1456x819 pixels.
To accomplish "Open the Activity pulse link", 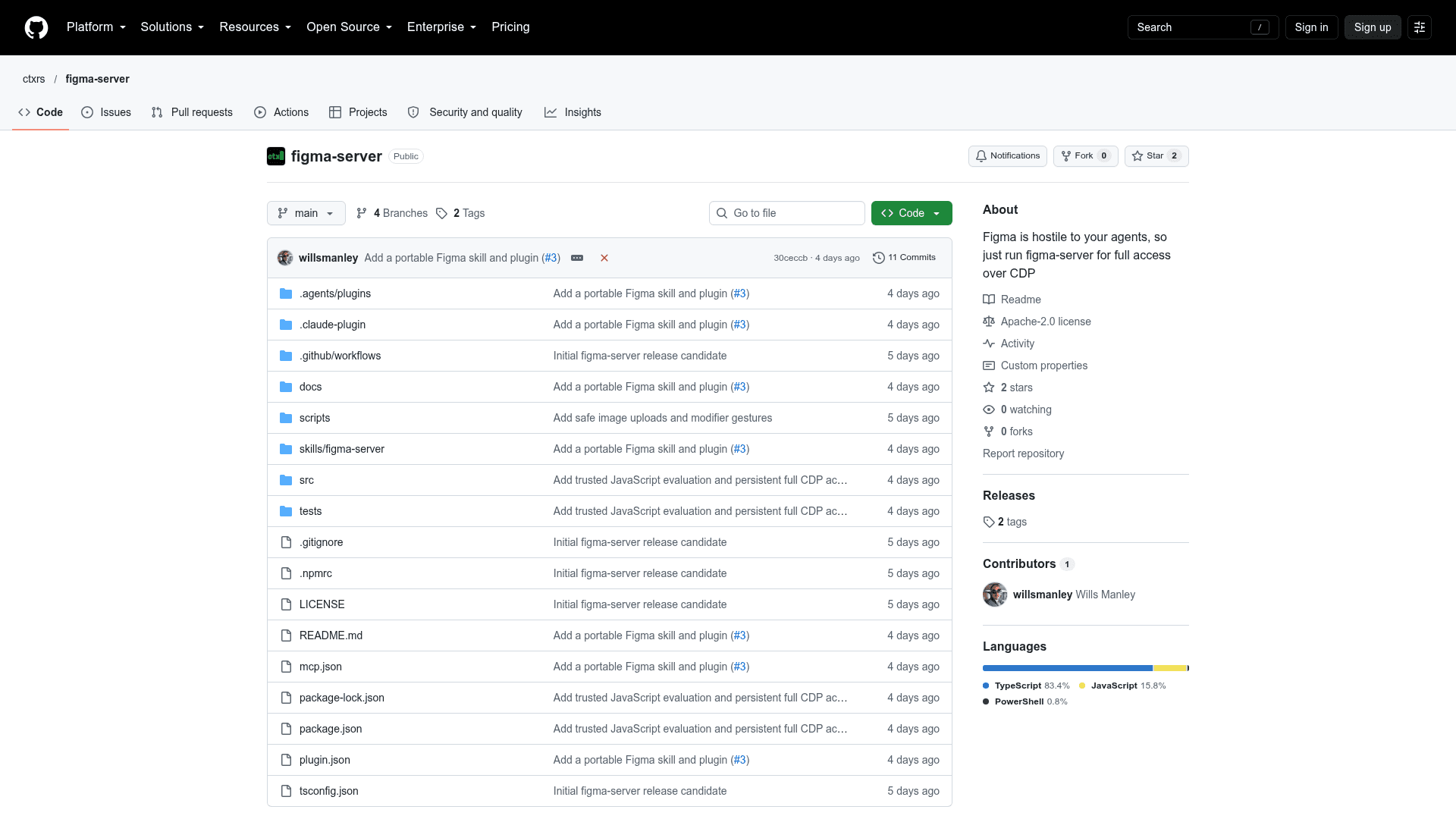I will 1009,344.
